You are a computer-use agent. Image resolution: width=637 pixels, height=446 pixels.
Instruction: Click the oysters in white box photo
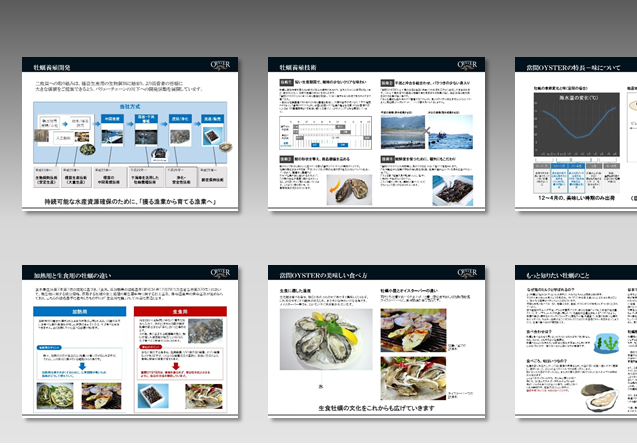tap(453, 190)
